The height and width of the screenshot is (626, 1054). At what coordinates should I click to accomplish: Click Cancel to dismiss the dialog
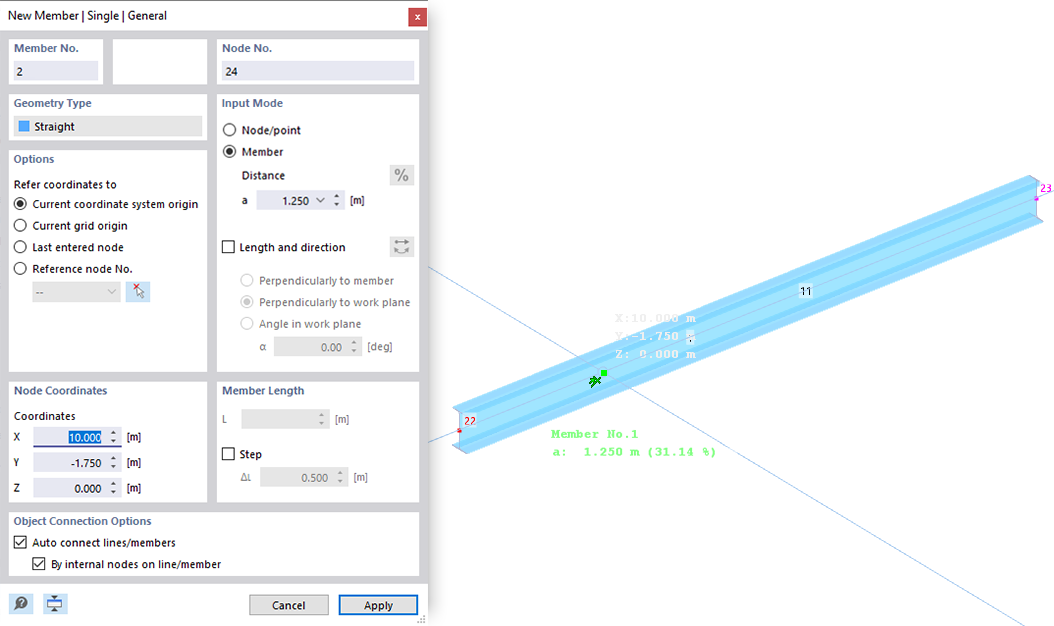pos(288,605)
